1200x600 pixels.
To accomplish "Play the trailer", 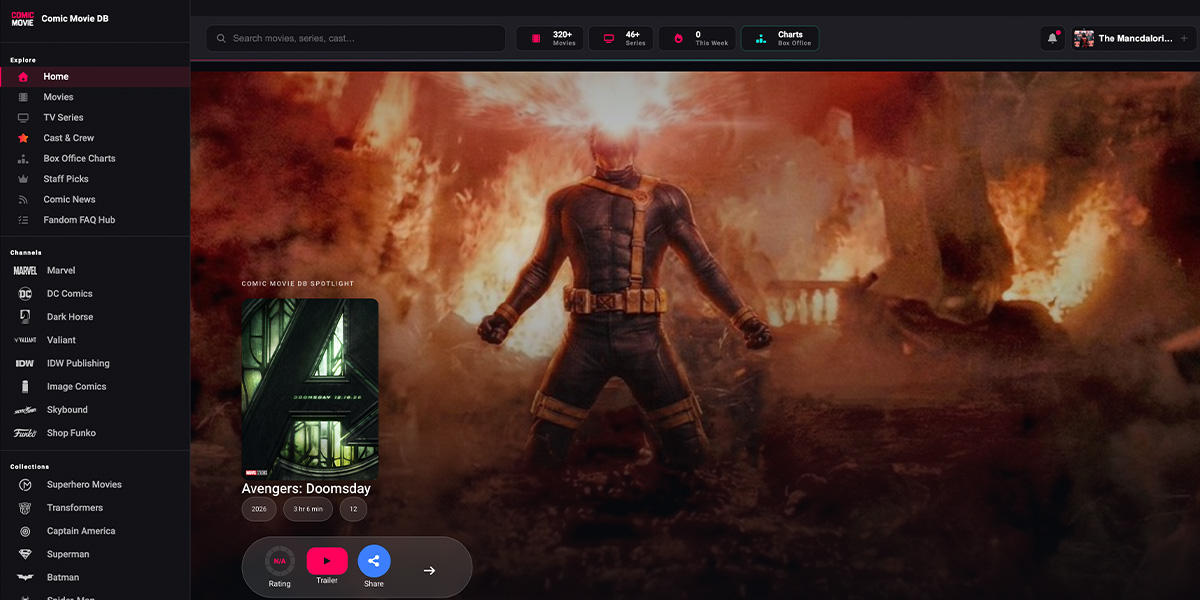I will (327, 561).
